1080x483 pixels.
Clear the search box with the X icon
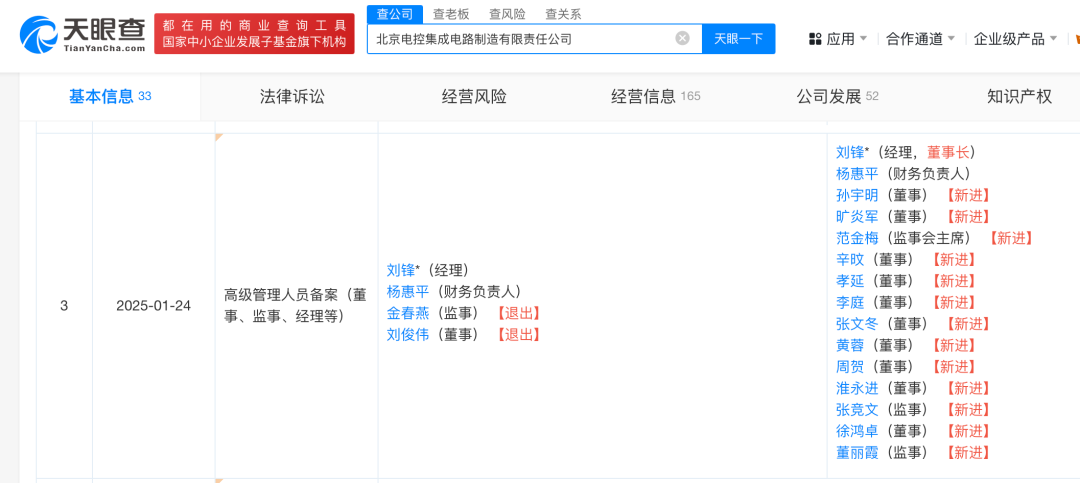click(x=682, y=39)
